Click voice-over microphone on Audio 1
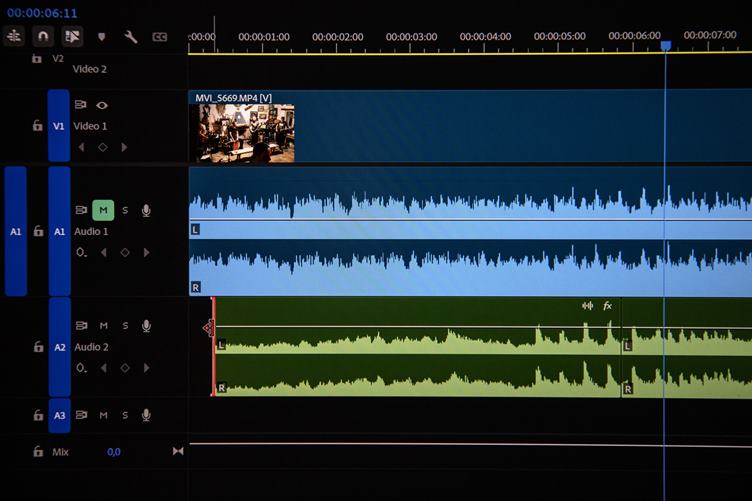 pos(146,210)
